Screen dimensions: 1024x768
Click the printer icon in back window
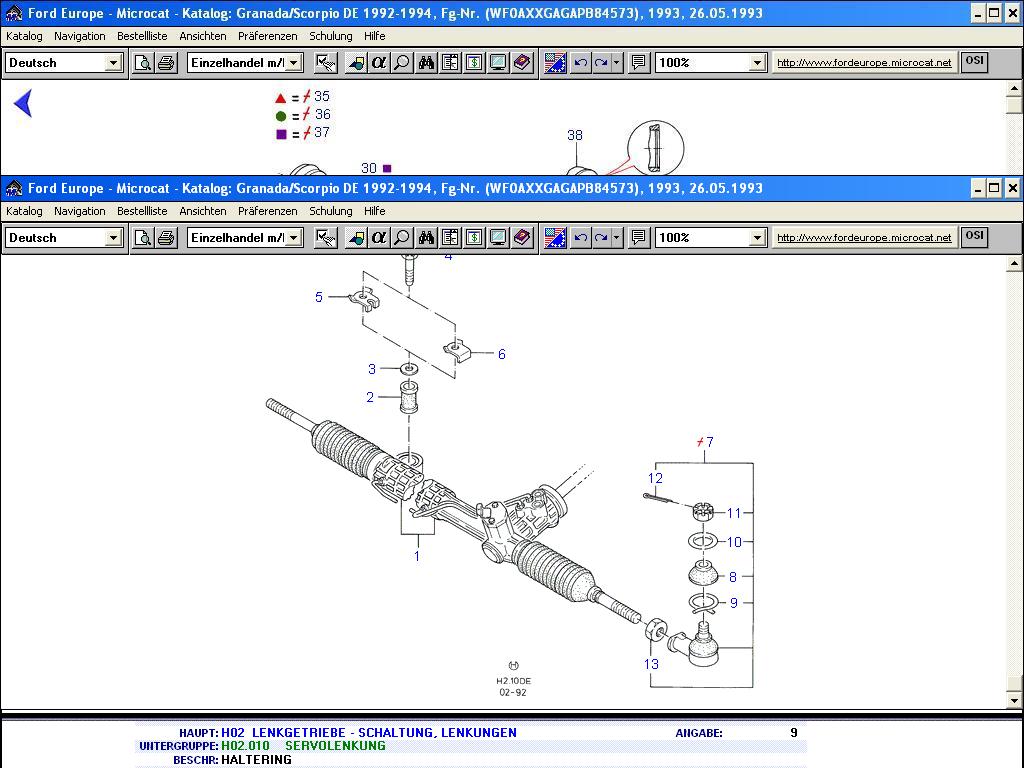click(x=166, y=63)
